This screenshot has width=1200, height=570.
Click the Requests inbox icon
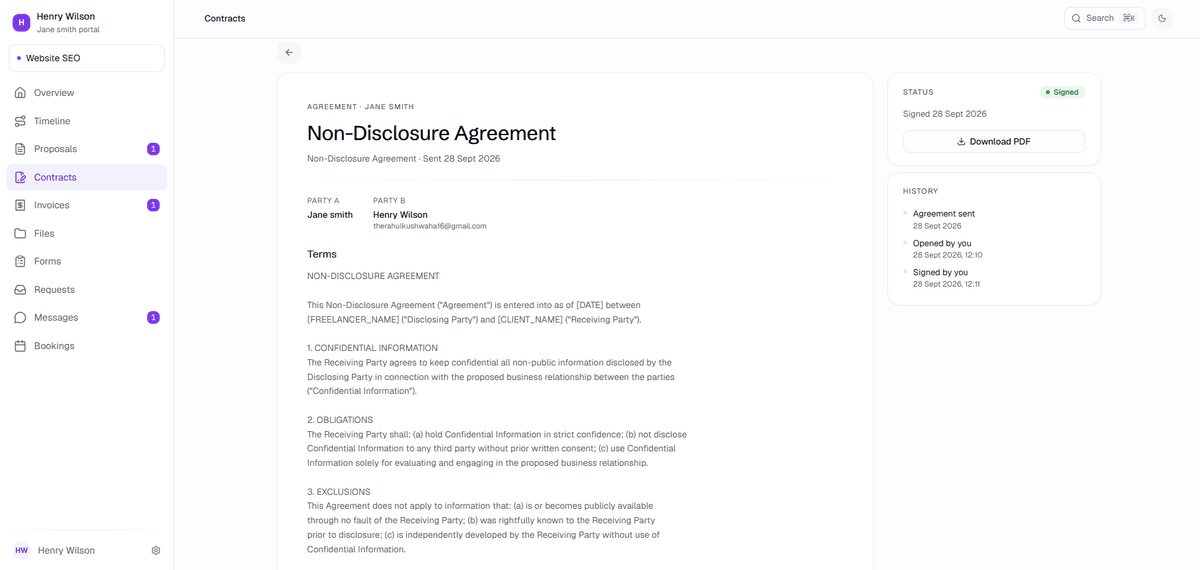pos(21,289)
